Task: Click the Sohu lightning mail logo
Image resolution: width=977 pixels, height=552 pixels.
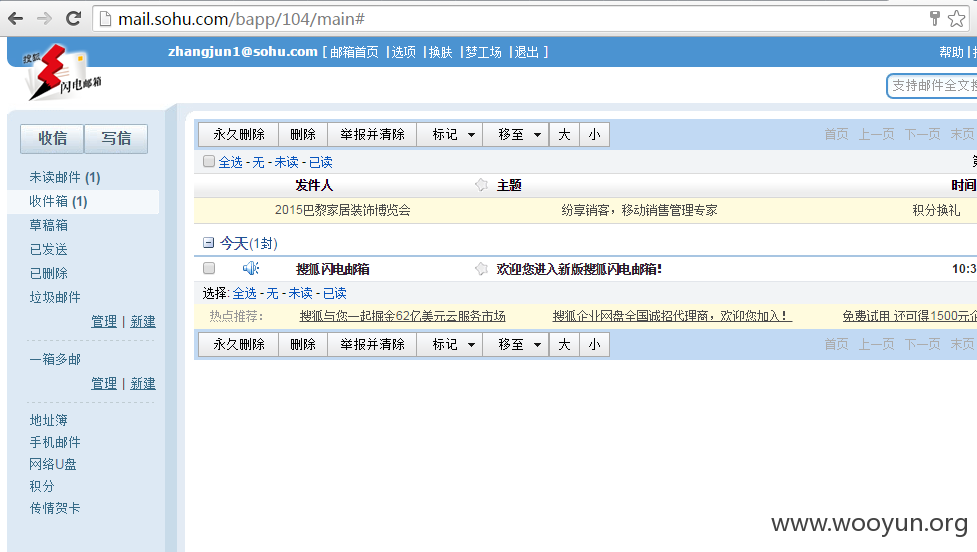Action: coord(60,72)
